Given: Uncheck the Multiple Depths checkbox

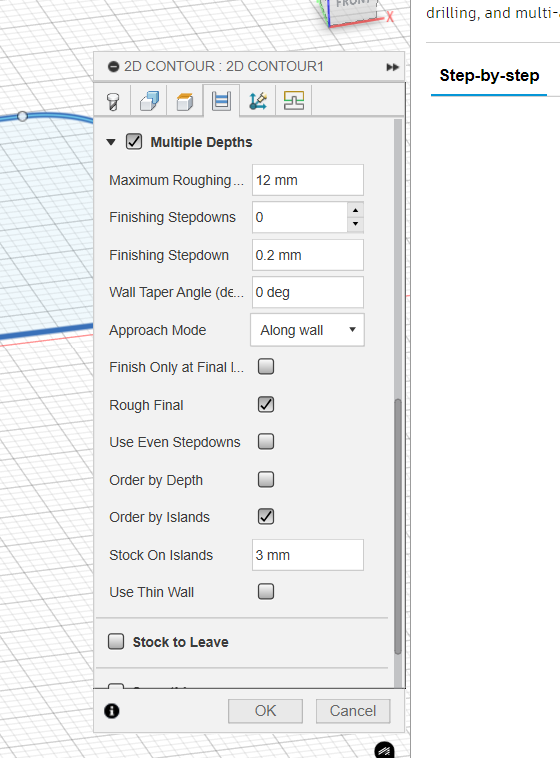Looking at the screenshot, I should (134, 142).
